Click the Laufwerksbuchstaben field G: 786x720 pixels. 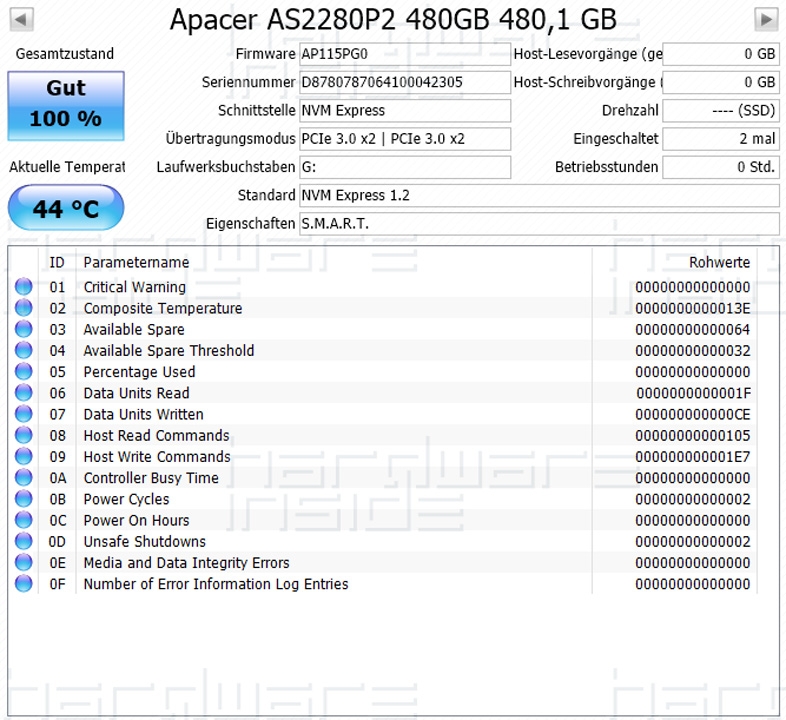[x=405, y=167]
